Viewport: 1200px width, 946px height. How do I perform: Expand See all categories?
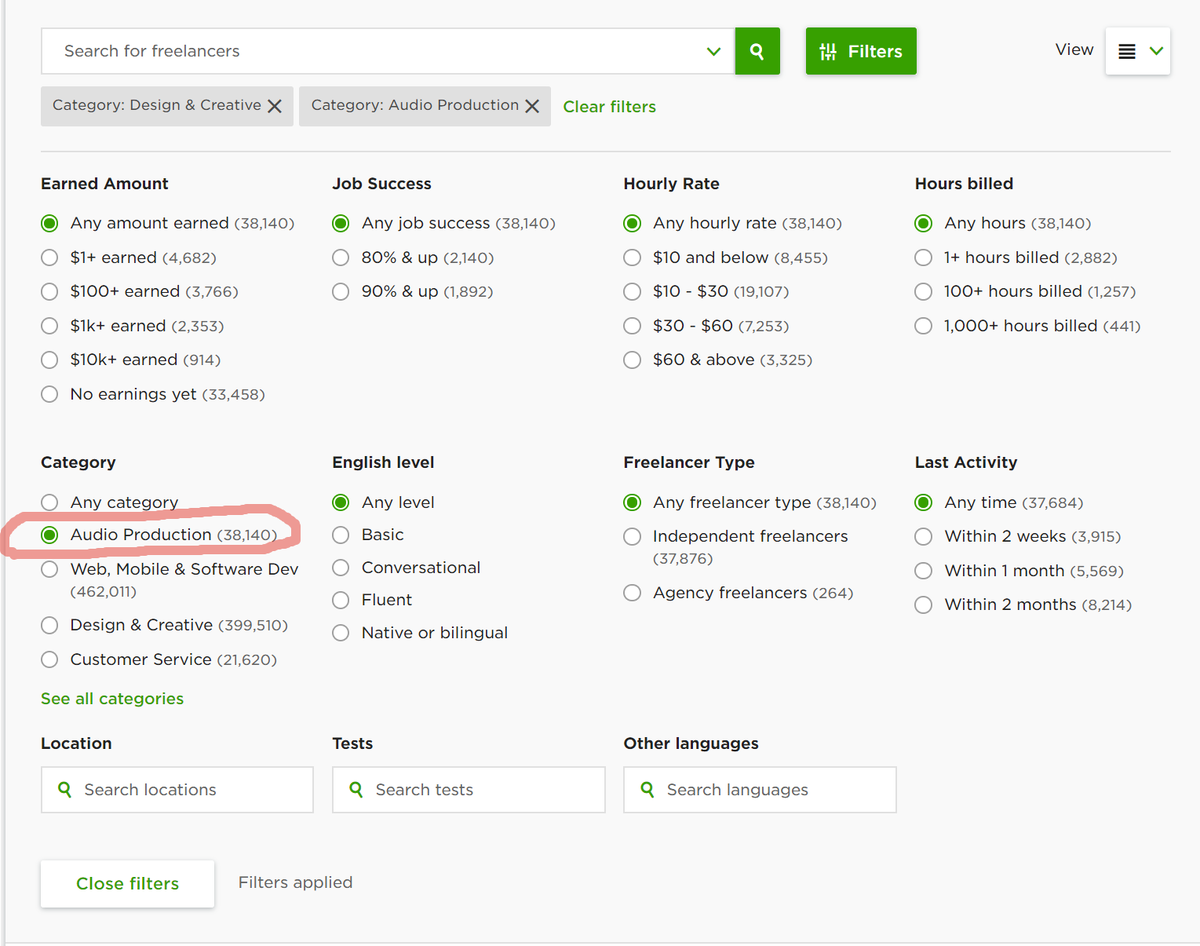[x=112, y=699]
